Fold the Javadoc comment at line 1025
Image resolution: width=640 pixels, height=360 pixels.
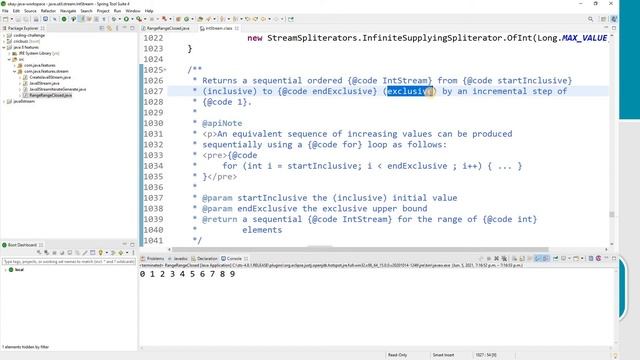point(164,70)
